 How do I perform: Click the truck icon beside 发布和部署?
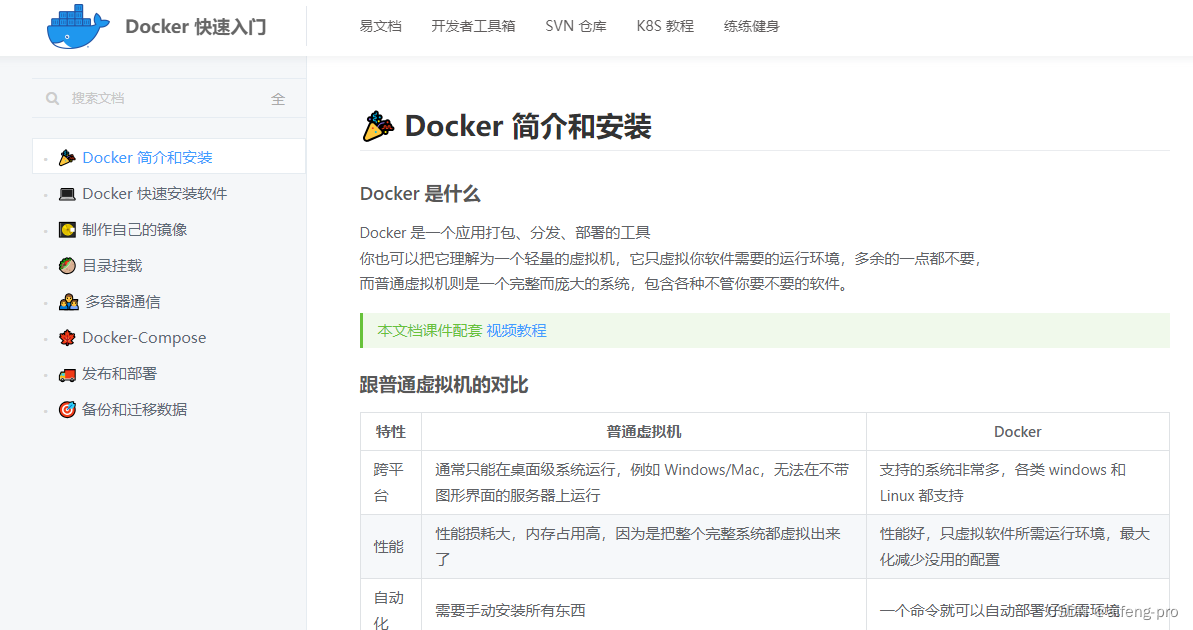click(67, 374)
